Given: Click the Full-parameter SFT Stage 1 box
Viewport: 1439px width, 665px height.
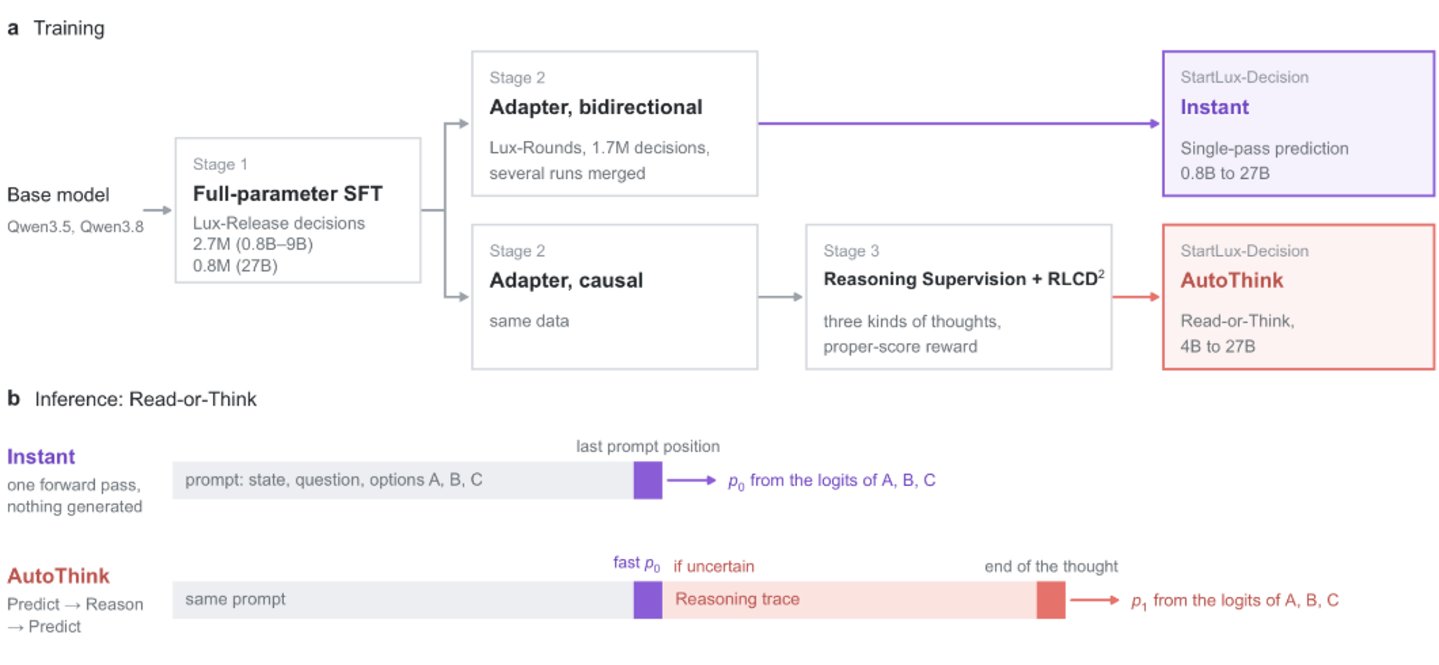Looking at the screenshot, I should click(x=298, y=211).
